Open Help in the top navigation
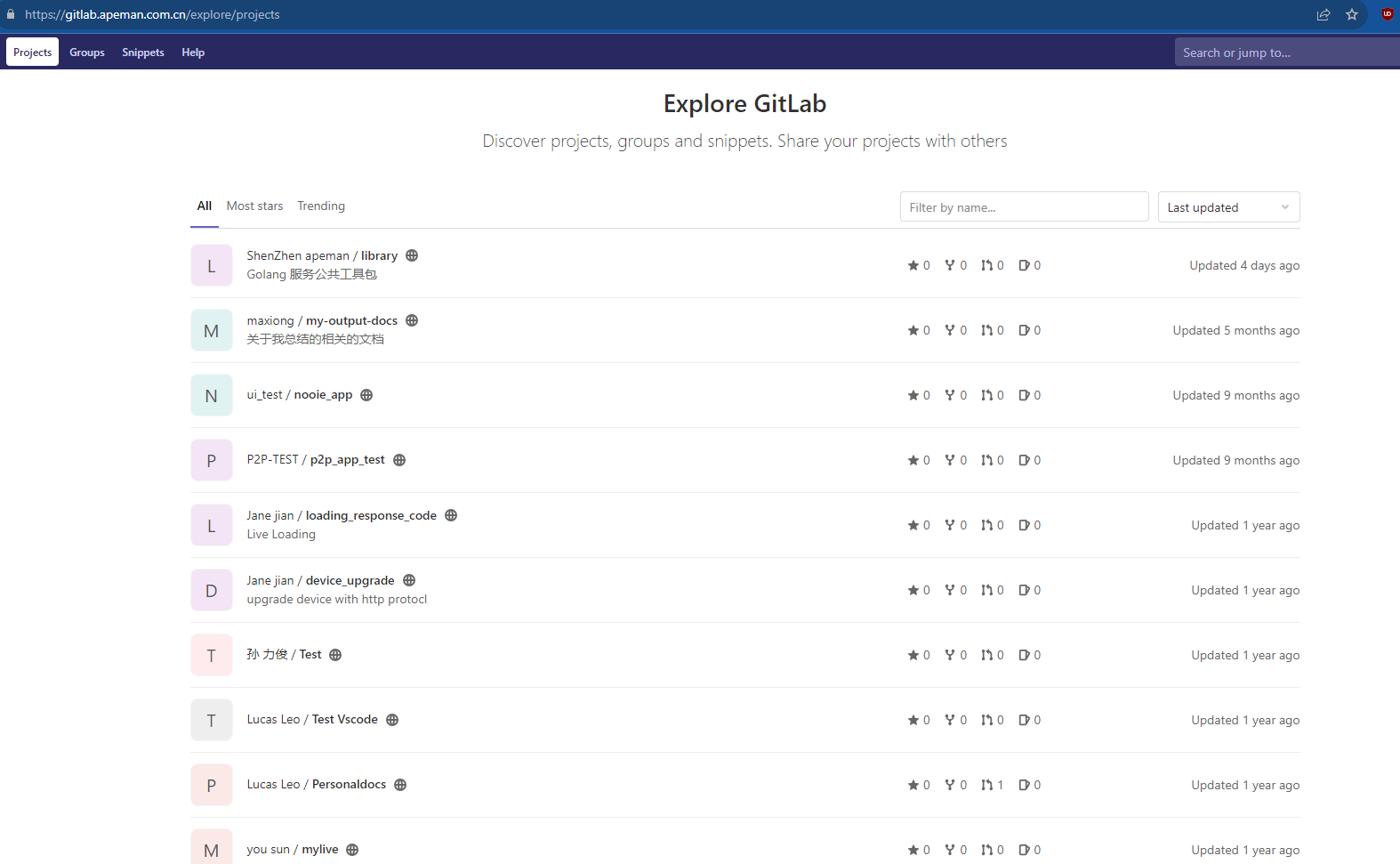Viewport: 1400px width, 864px height. click(x=193, y=52)
